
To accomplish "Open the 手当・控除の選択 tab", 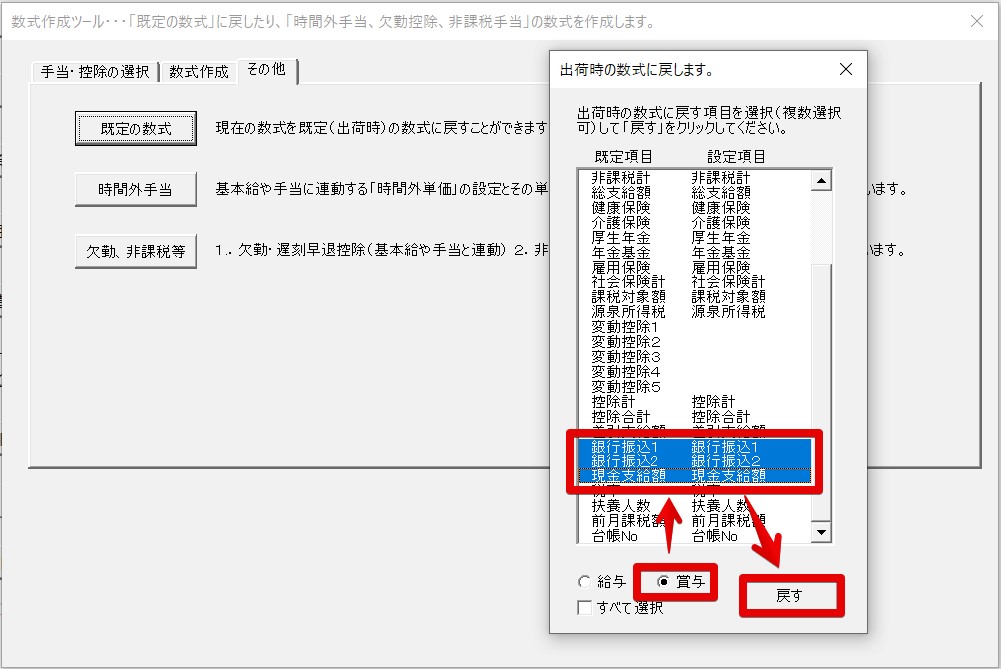I will [94, 72].
